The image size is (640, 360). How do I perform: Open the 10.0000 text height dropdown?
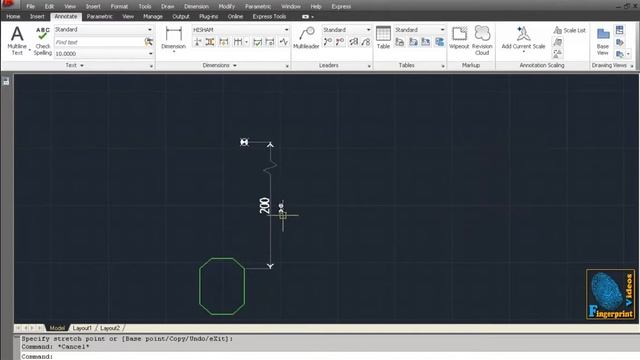[x=151, y=53]
